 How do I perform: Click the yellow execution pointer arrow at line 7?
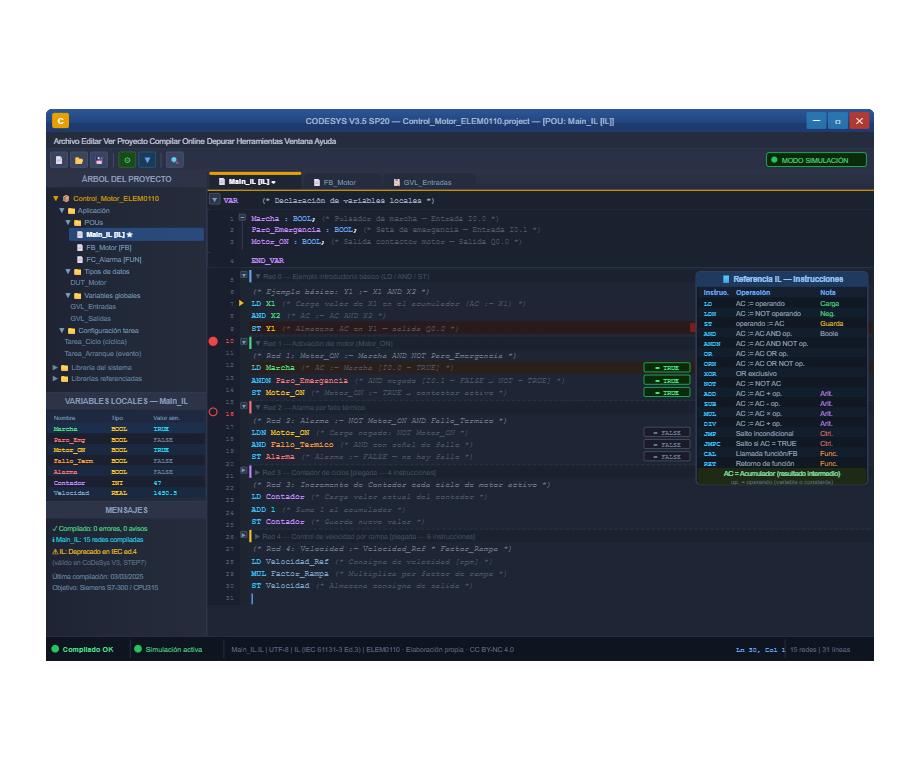coord(241,303)
